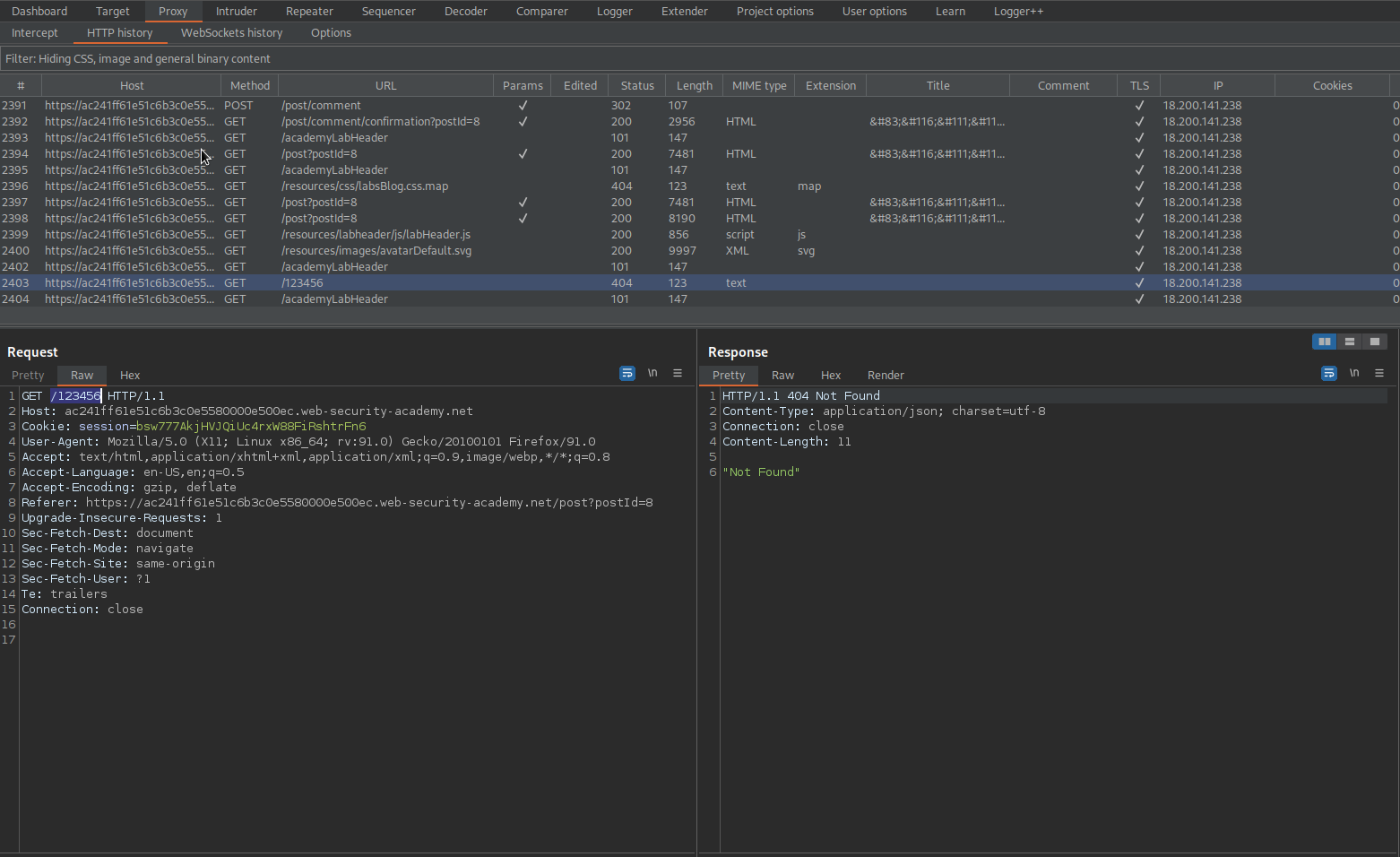1400x857 pixels.
Task: Open the Sequencer tab
Action: click(x=389, y=11)
